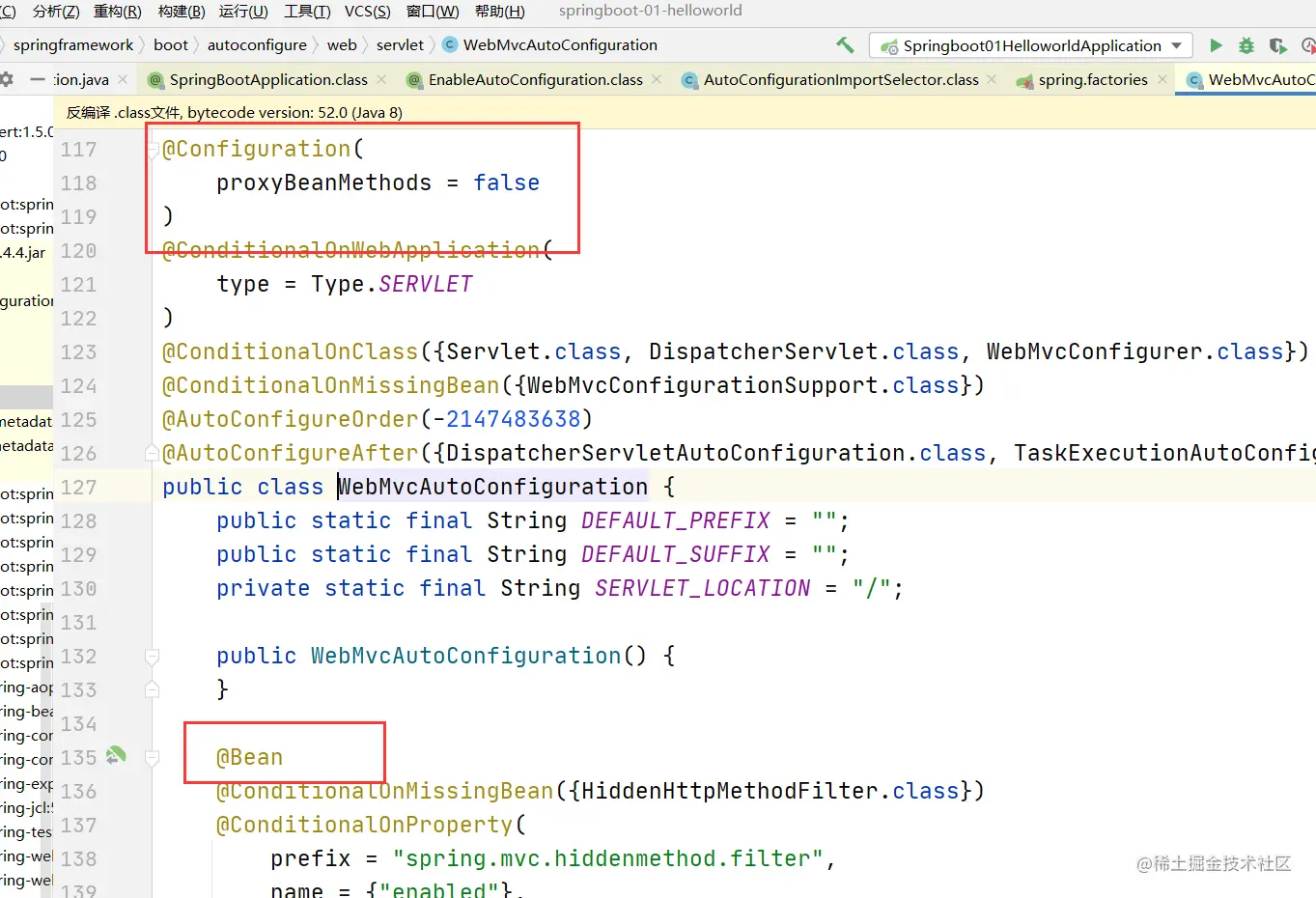Switch to EnableAutoConfiguration.class tab
This screenshot has height=898, width=1316.
coord(536,80)
